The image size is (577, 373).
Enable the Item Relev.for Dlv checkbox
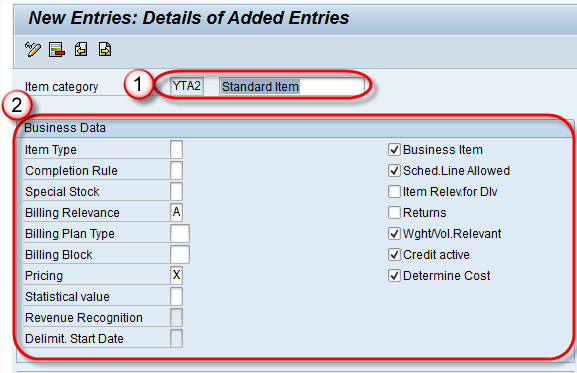click(394, 192)
